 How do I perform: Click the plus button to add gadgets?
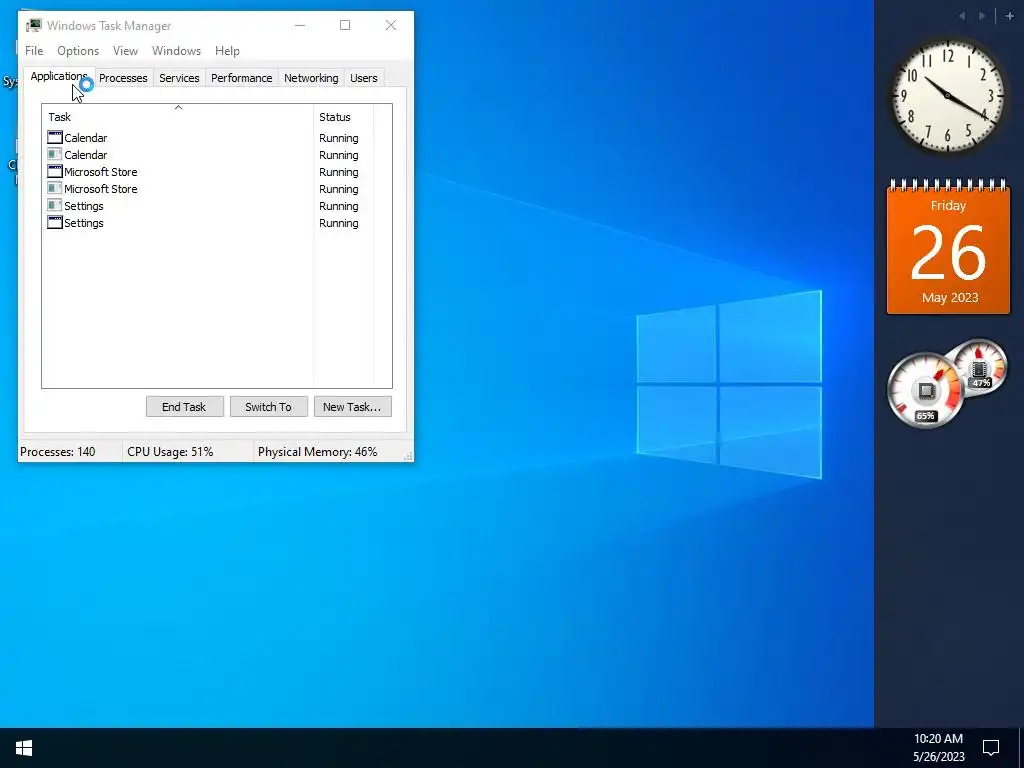point(1010,16)
